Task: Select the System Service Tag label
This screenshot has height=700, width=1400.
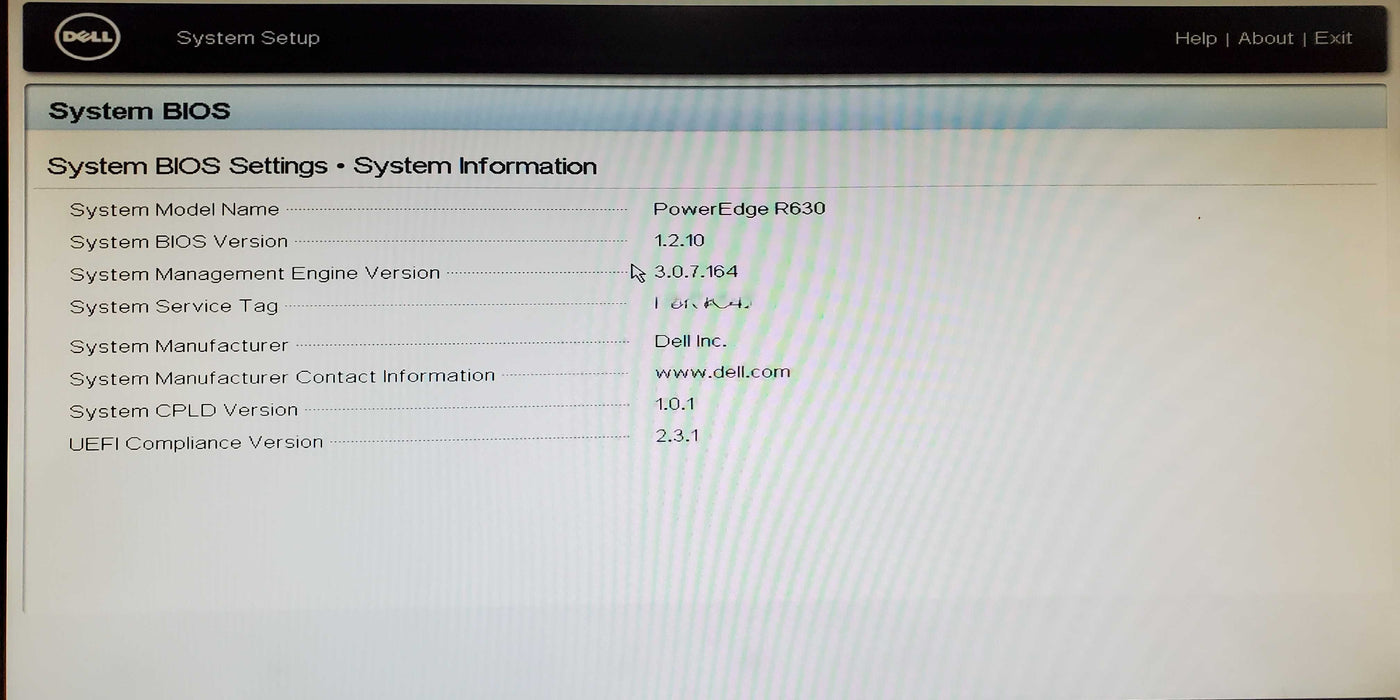Action: click(x=174, y=307)
